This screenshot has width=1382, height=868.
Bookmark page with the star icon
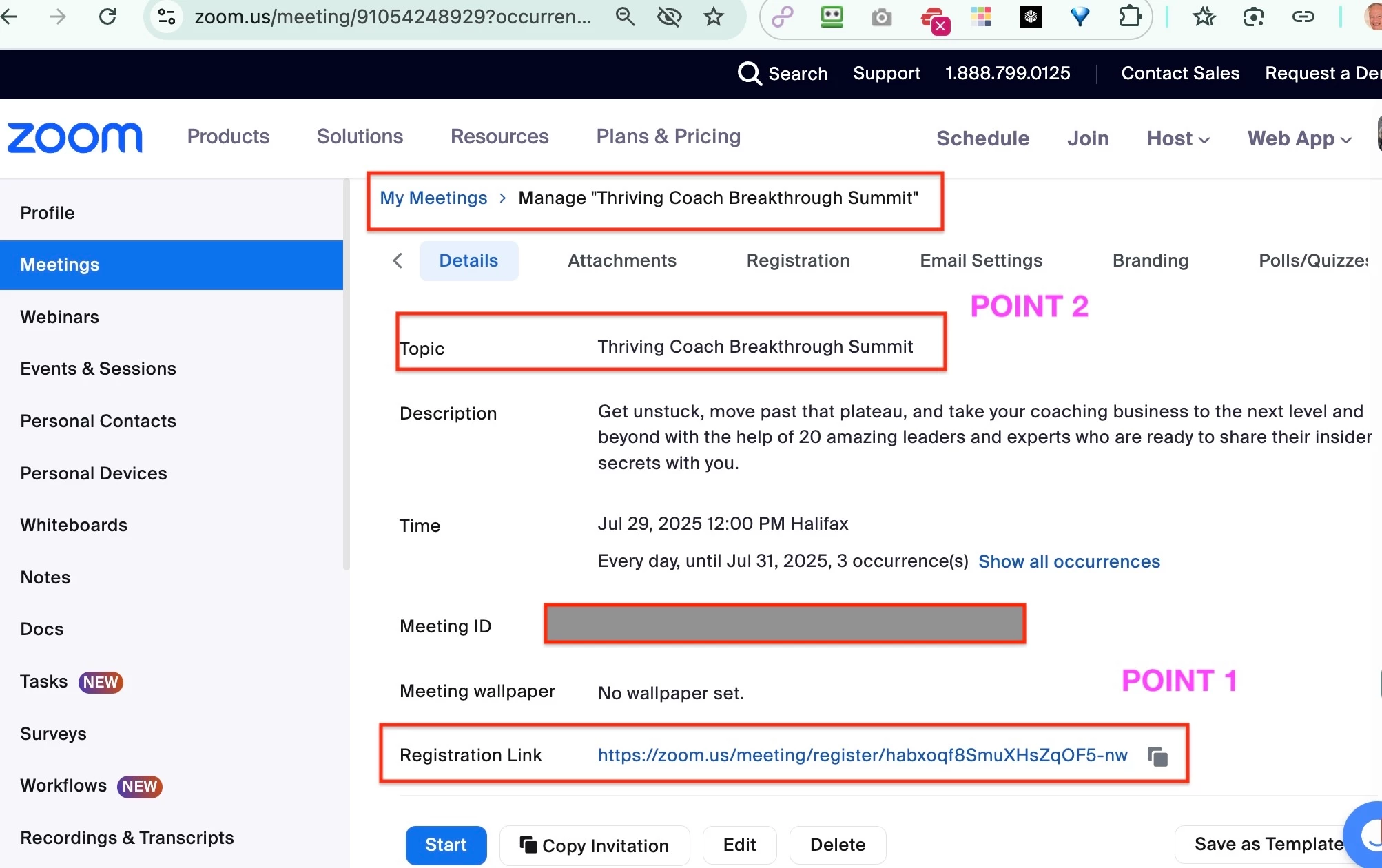(714, 17)
